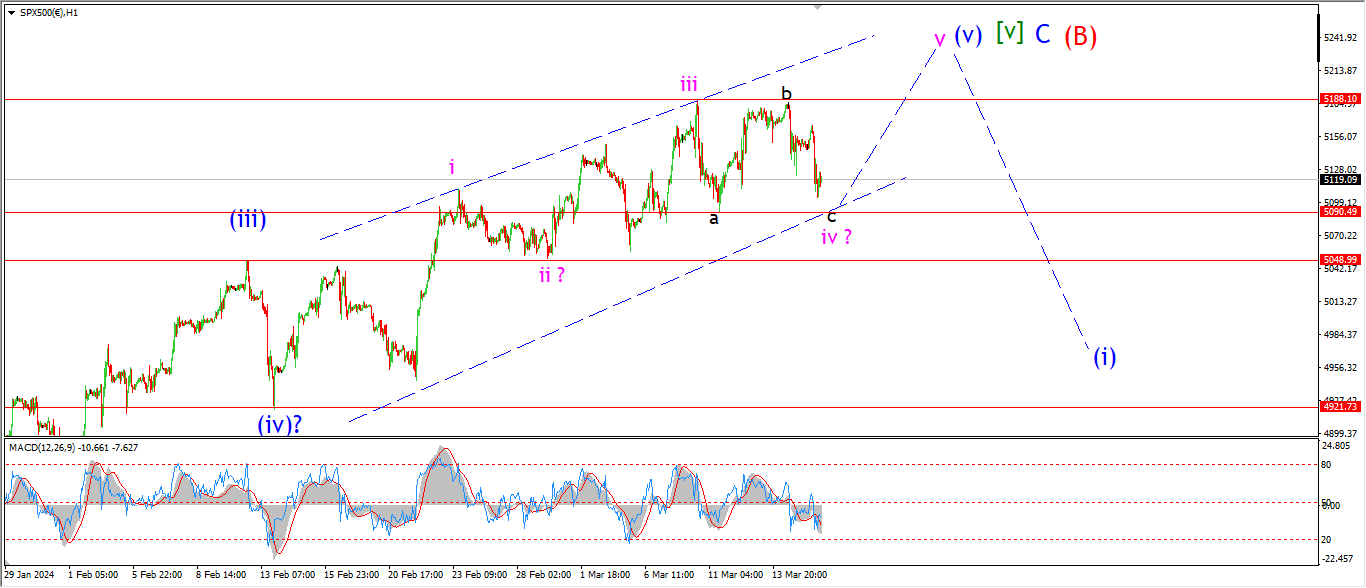Select the red (B) wave label

click(x=1080, y=37)
